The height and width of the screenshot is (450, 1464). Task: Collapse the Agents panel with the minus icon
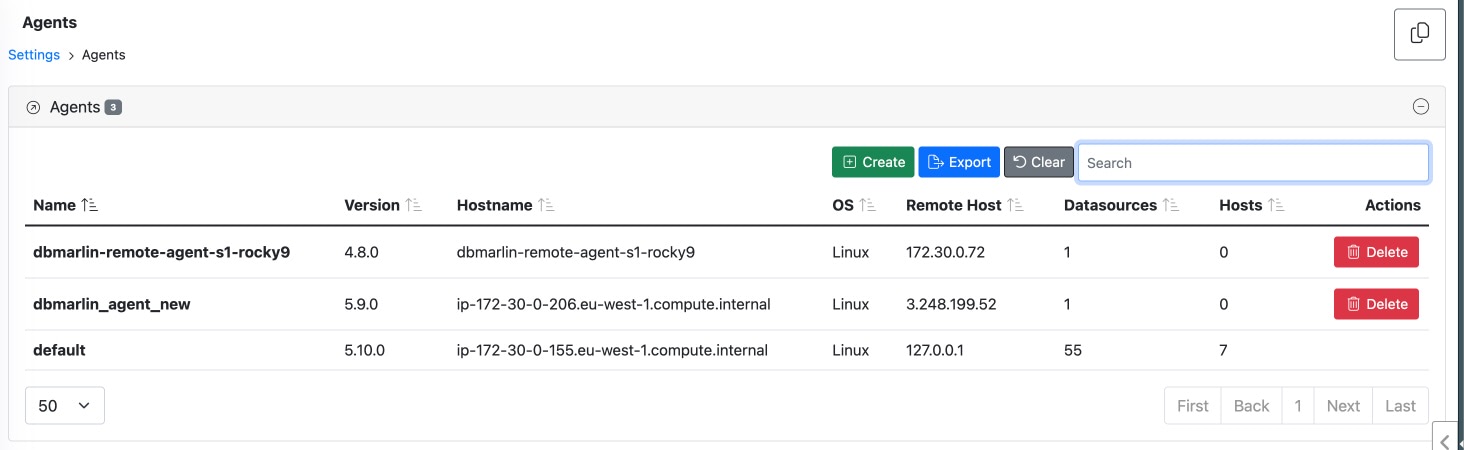[x=1420, y=107]
